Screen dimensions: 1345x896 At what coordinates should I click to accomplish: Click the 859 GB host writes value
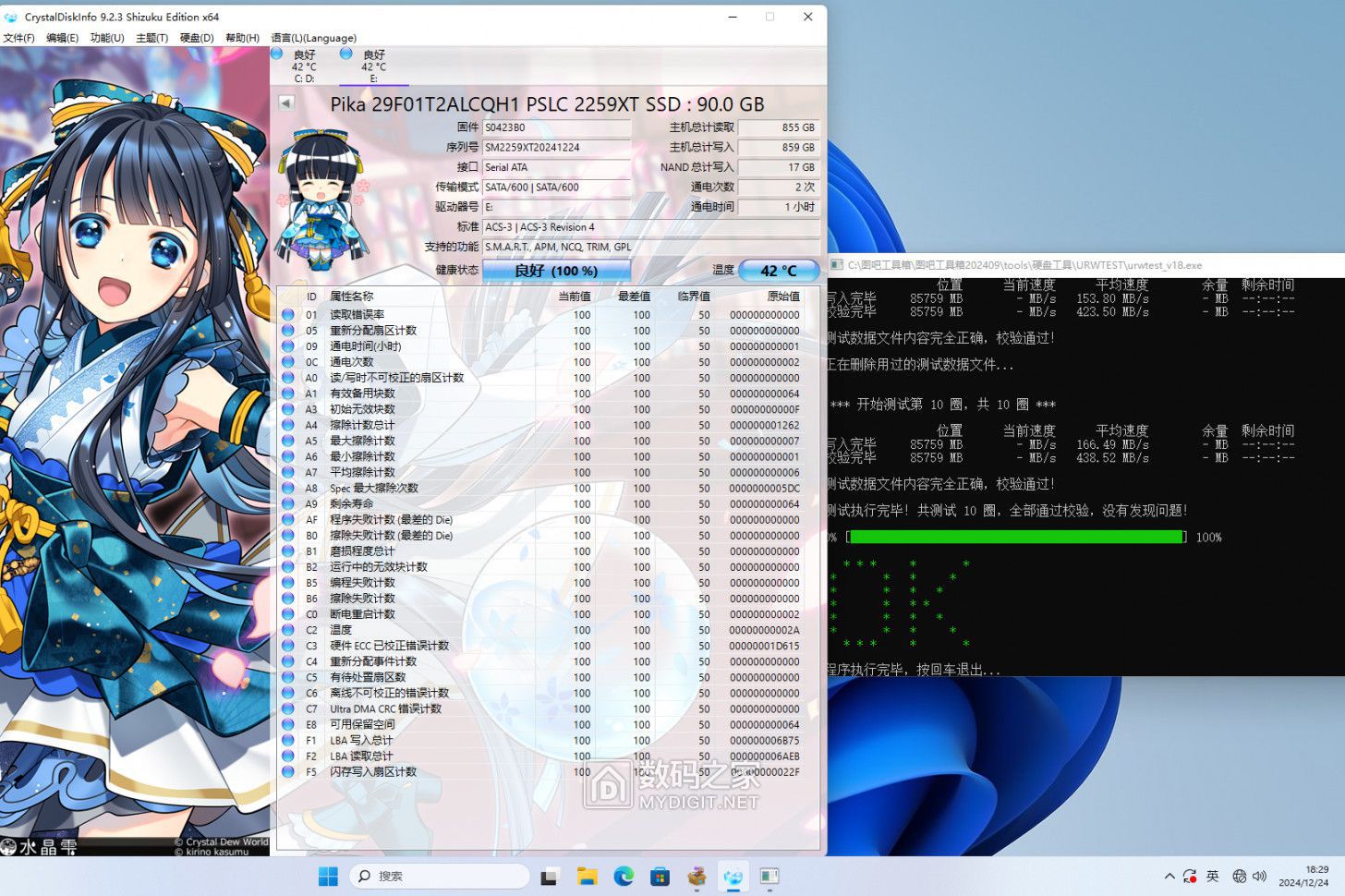click(x=778, y=148)
